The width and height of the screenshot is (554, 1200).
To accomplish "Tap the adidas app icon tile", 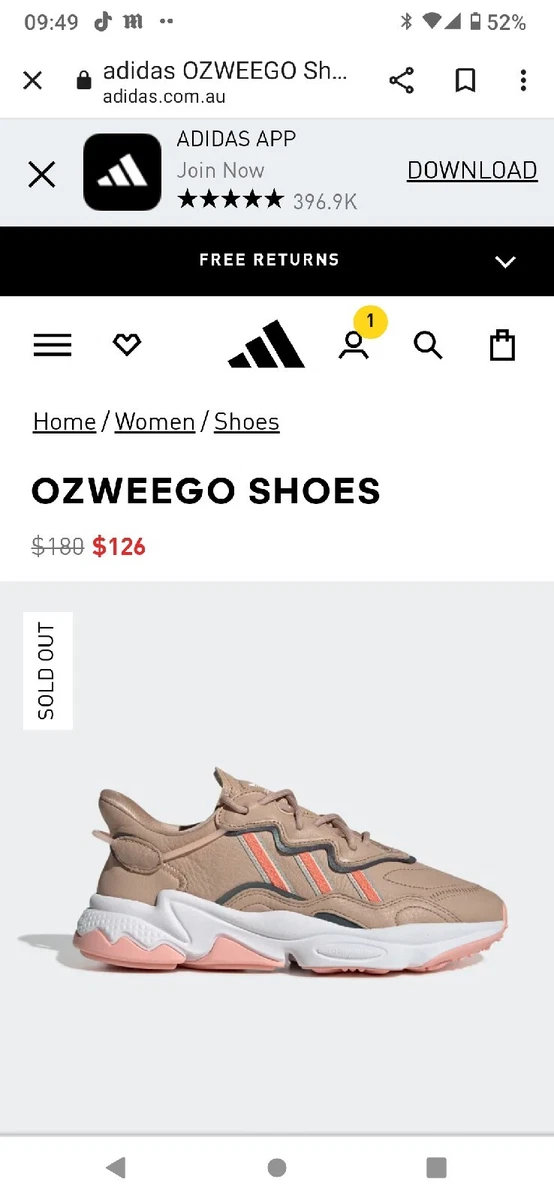I will coord(122,172).
